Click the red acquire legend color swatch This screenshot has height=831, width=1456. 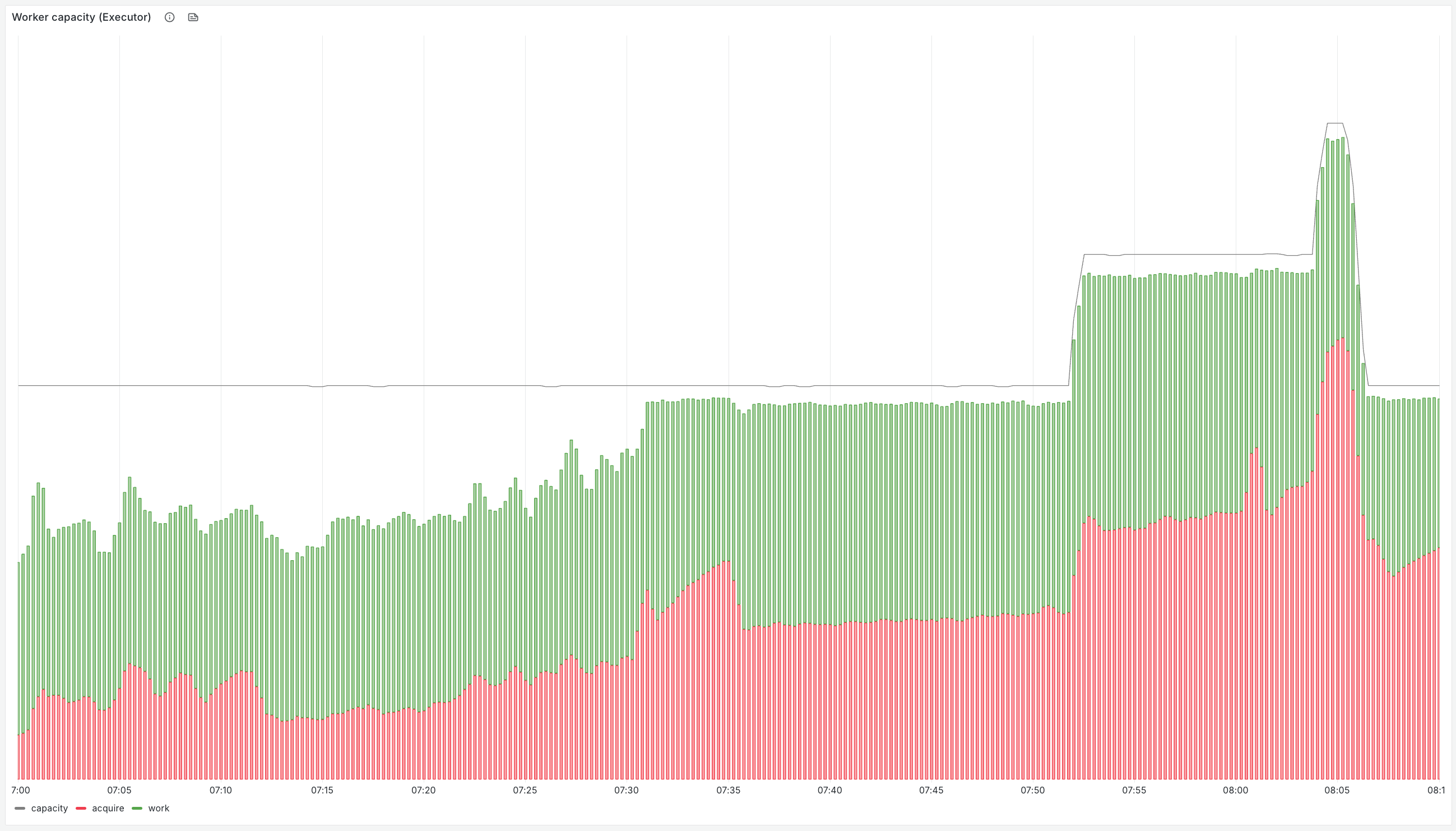[x=81, y=808]
